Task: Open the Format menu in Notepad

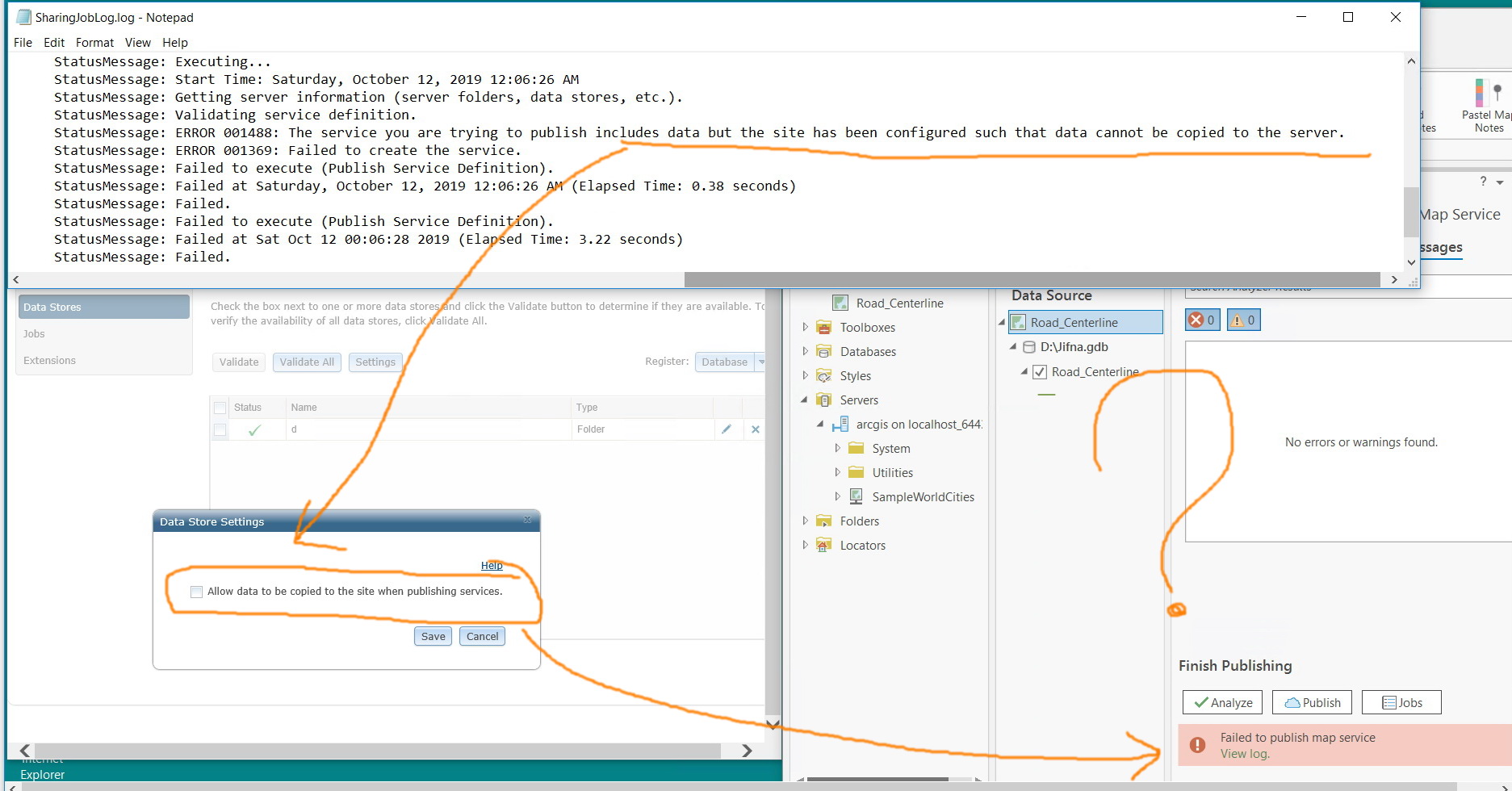Action: [94, 43]
